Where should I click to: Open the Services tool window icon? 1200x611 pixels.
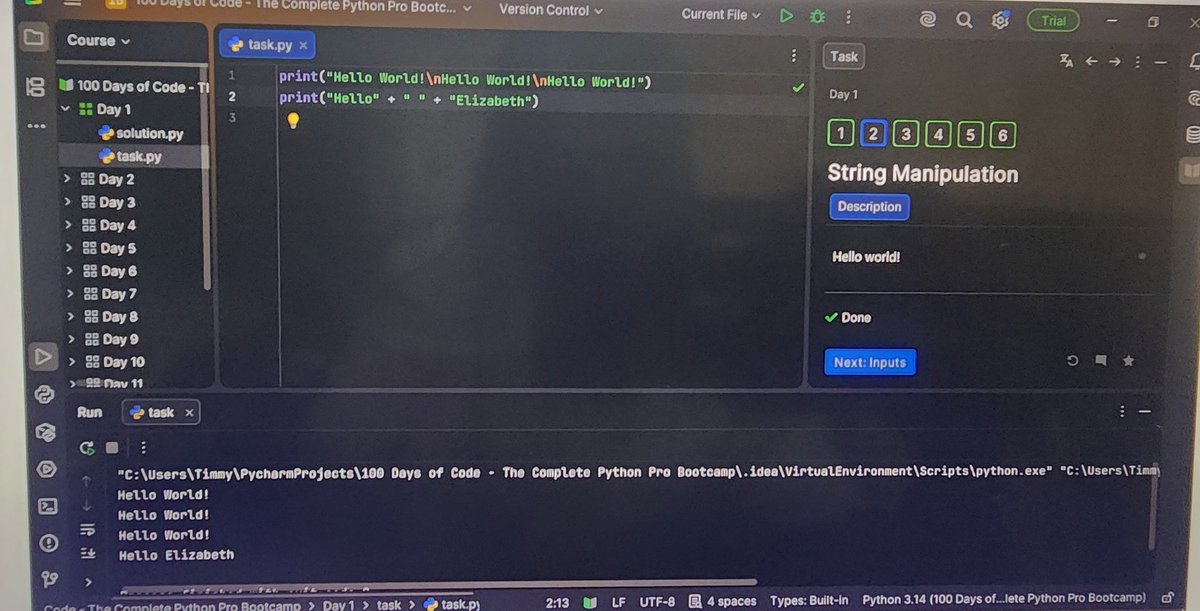46,468
